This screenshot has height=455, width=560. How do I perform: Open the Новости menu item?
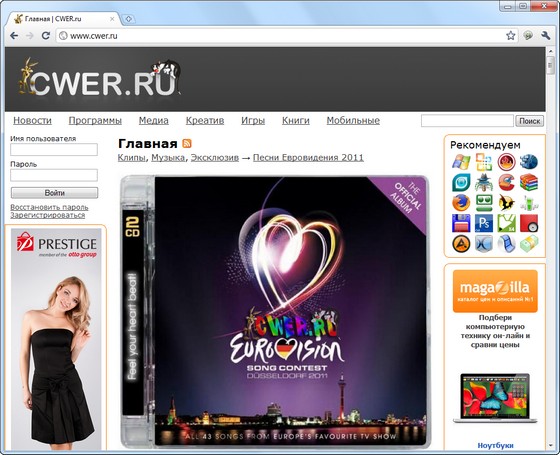point(32,121)
